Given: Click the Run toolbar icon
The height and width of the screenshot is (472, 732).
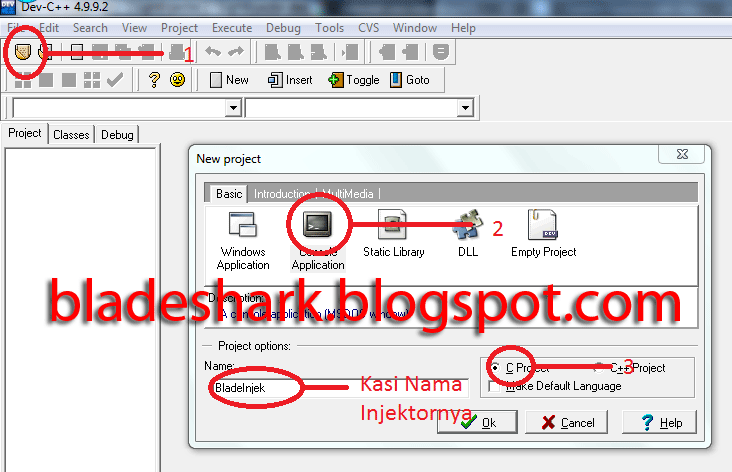Looking at the screenshot, I should click(46, 80).
